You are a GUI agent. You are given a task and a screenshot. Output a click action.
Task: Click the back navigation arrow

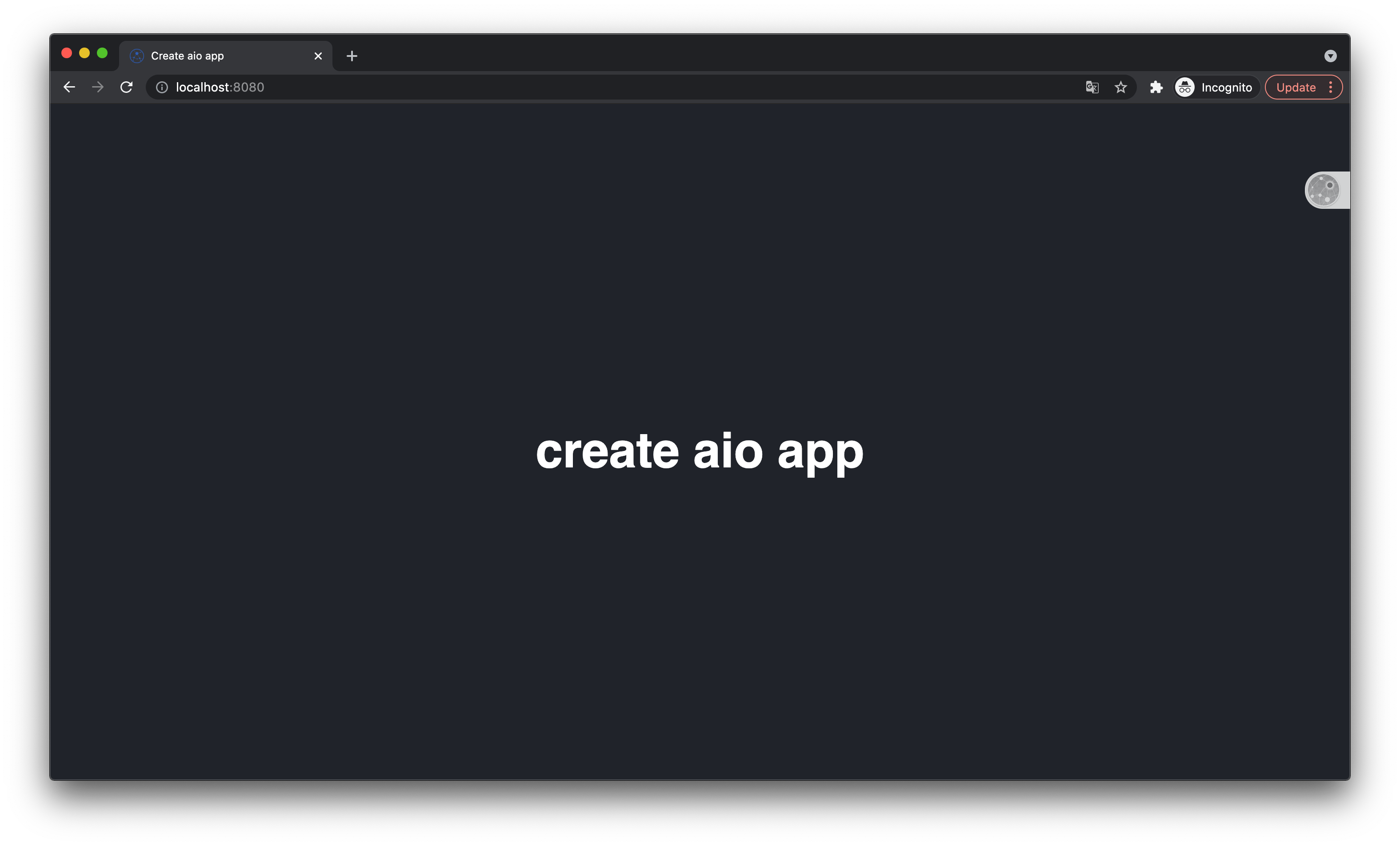(69, 87)
